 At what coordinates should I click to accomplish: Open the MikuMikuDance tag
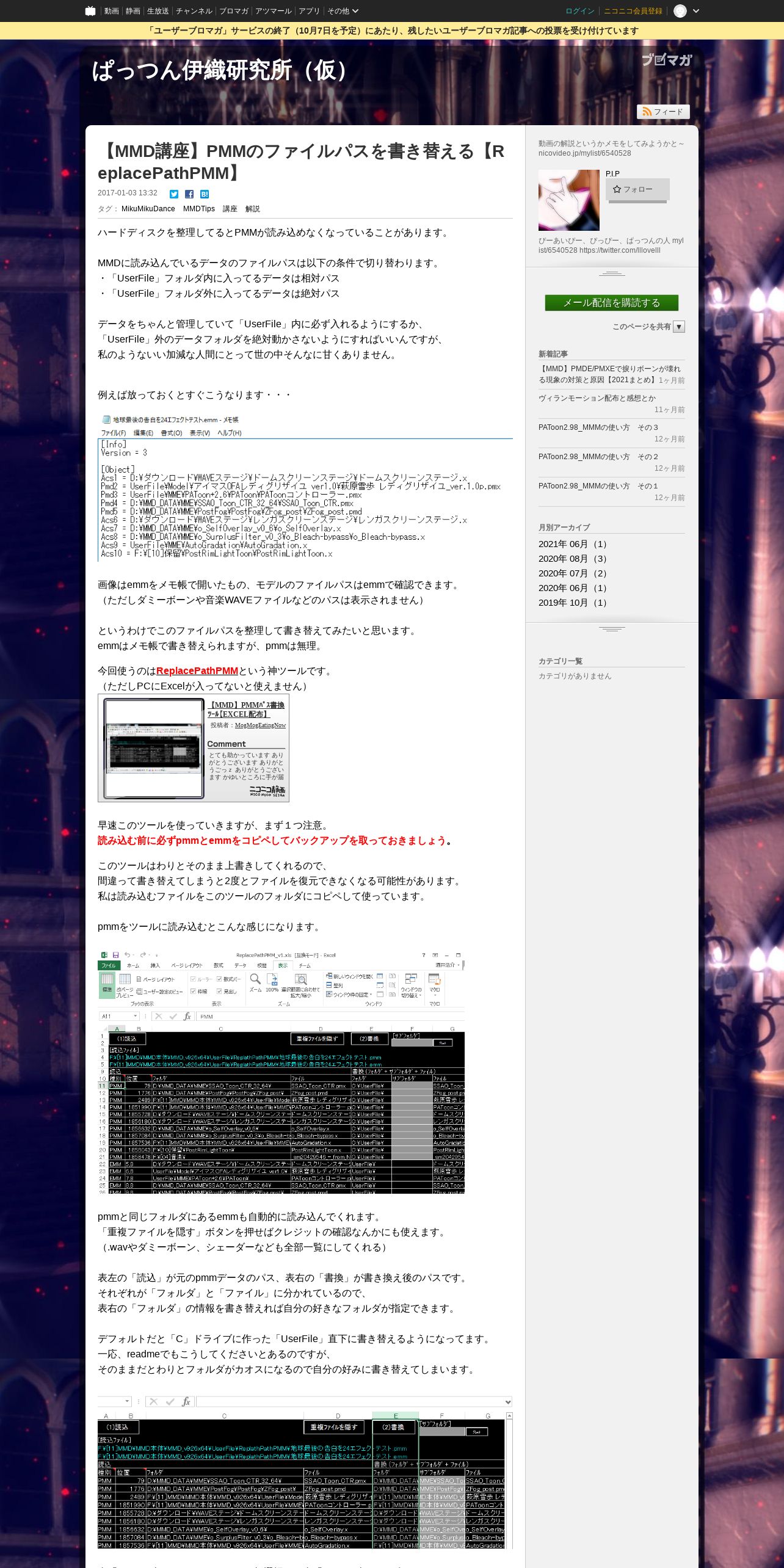(148, 209)
